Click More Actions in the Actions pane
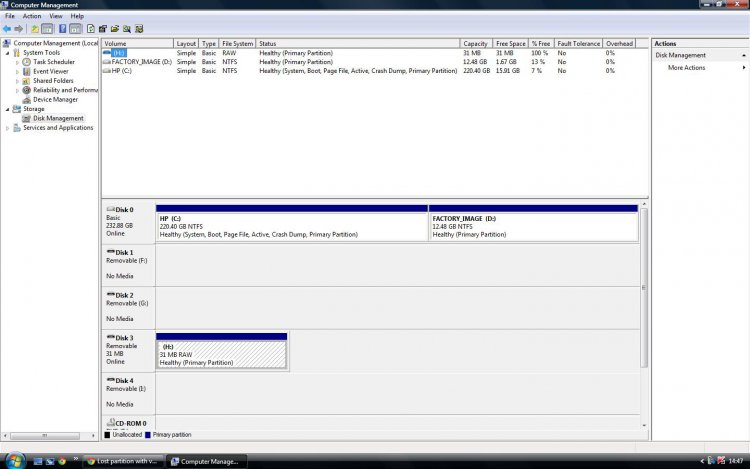This screenshot has width=750, height=469. tap(686, 68)
